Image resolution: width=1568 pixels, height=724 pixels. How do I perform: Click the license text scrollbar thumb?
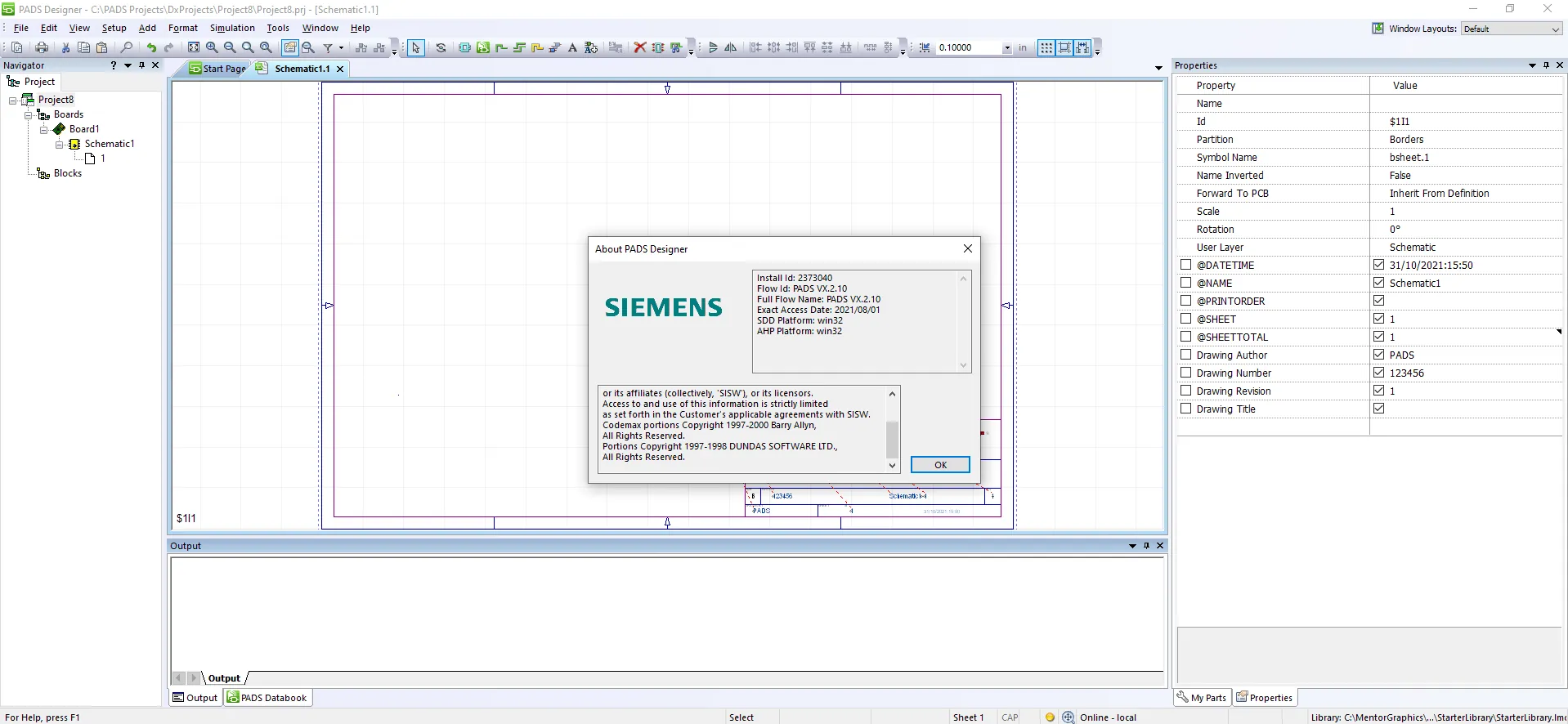[892, 440]
